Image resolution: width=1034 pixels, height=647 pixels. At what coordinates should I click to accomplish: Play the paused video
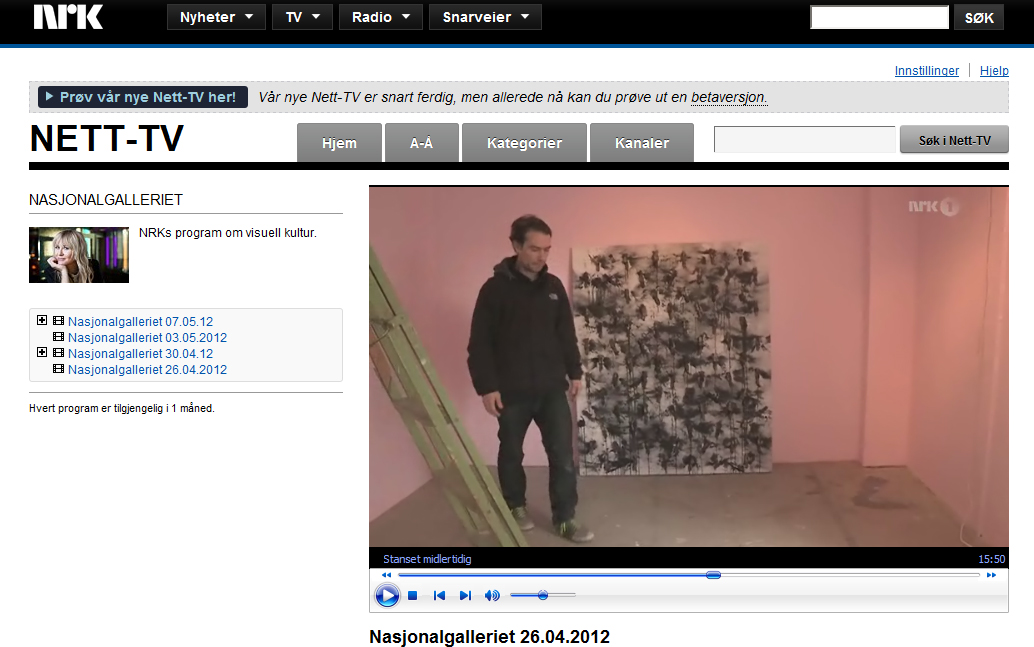387,596
